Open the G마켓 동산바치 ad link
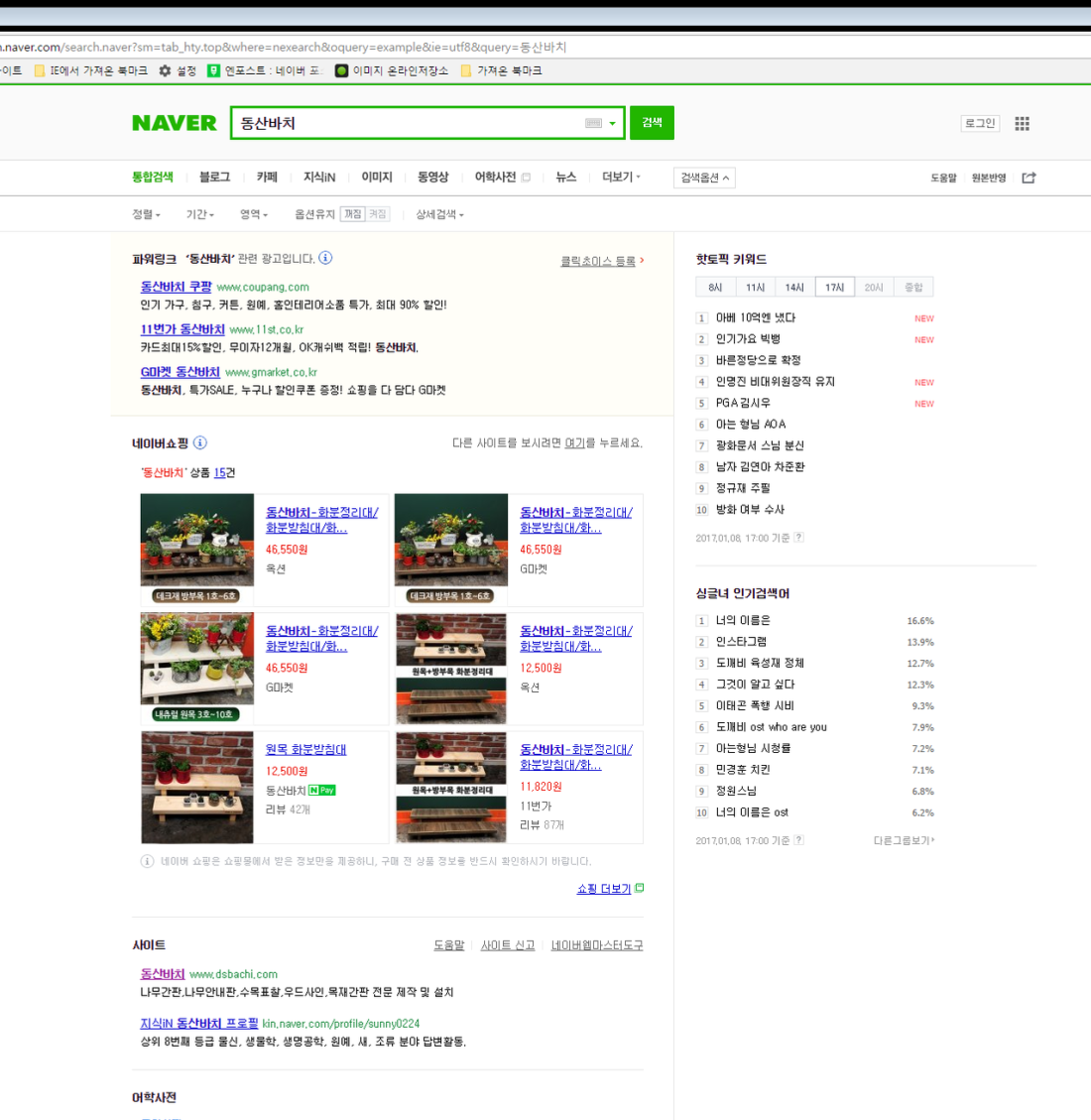The width and height of the screenshot is (1091, 1120). click(x=180, y=372)
